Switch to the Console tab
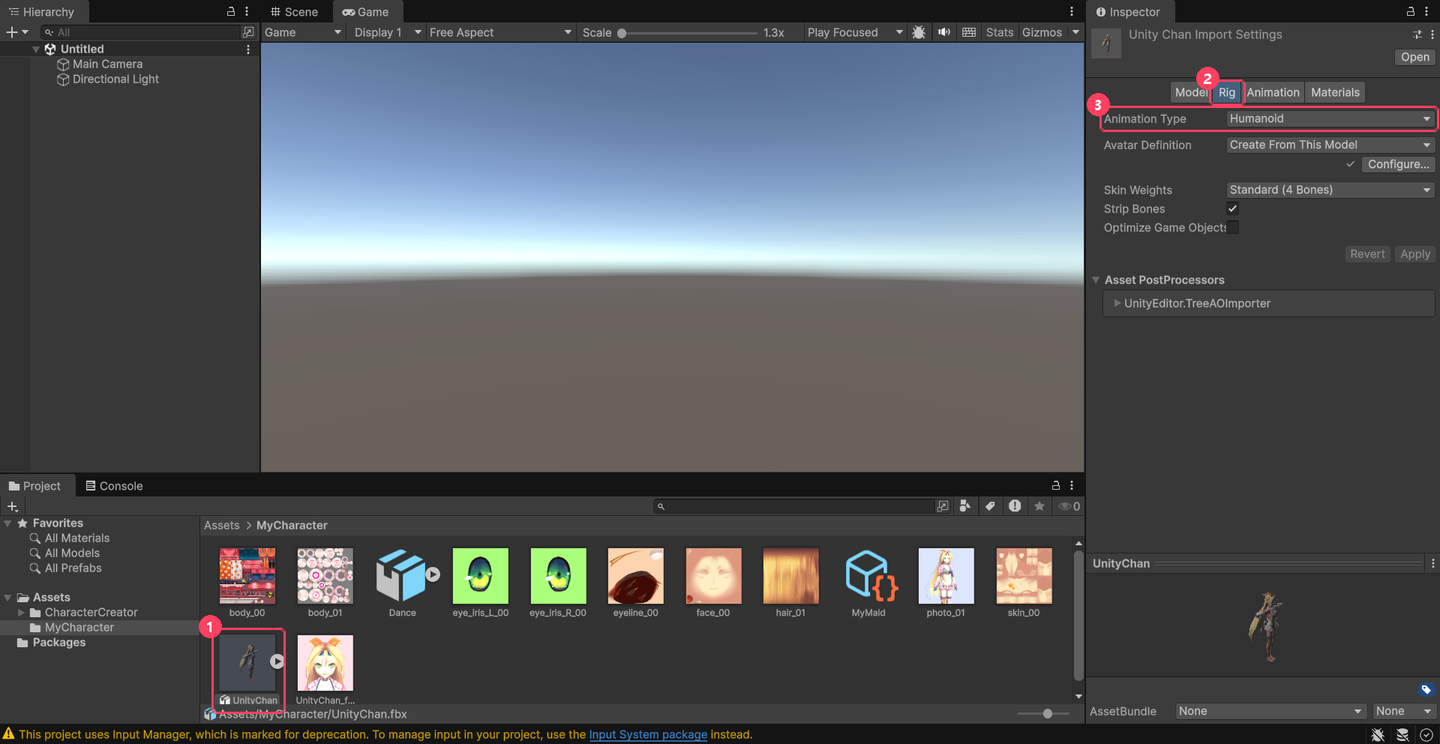The image size is (1440, 744). coord(114,486)
